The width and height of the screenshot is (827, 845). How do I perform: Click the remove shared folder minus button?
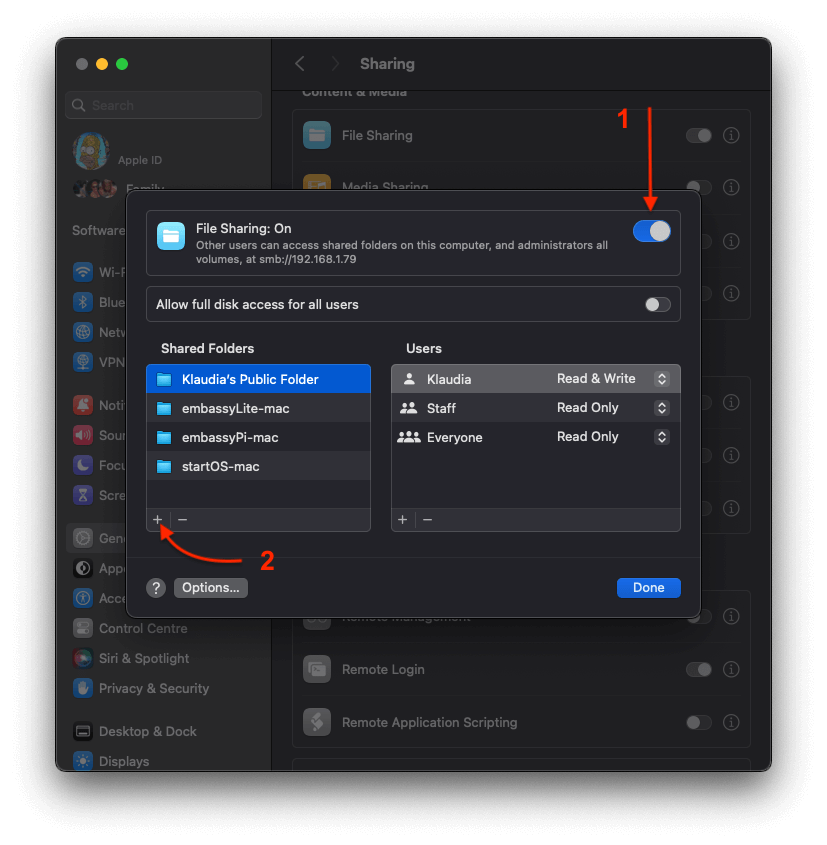point(182,519)
